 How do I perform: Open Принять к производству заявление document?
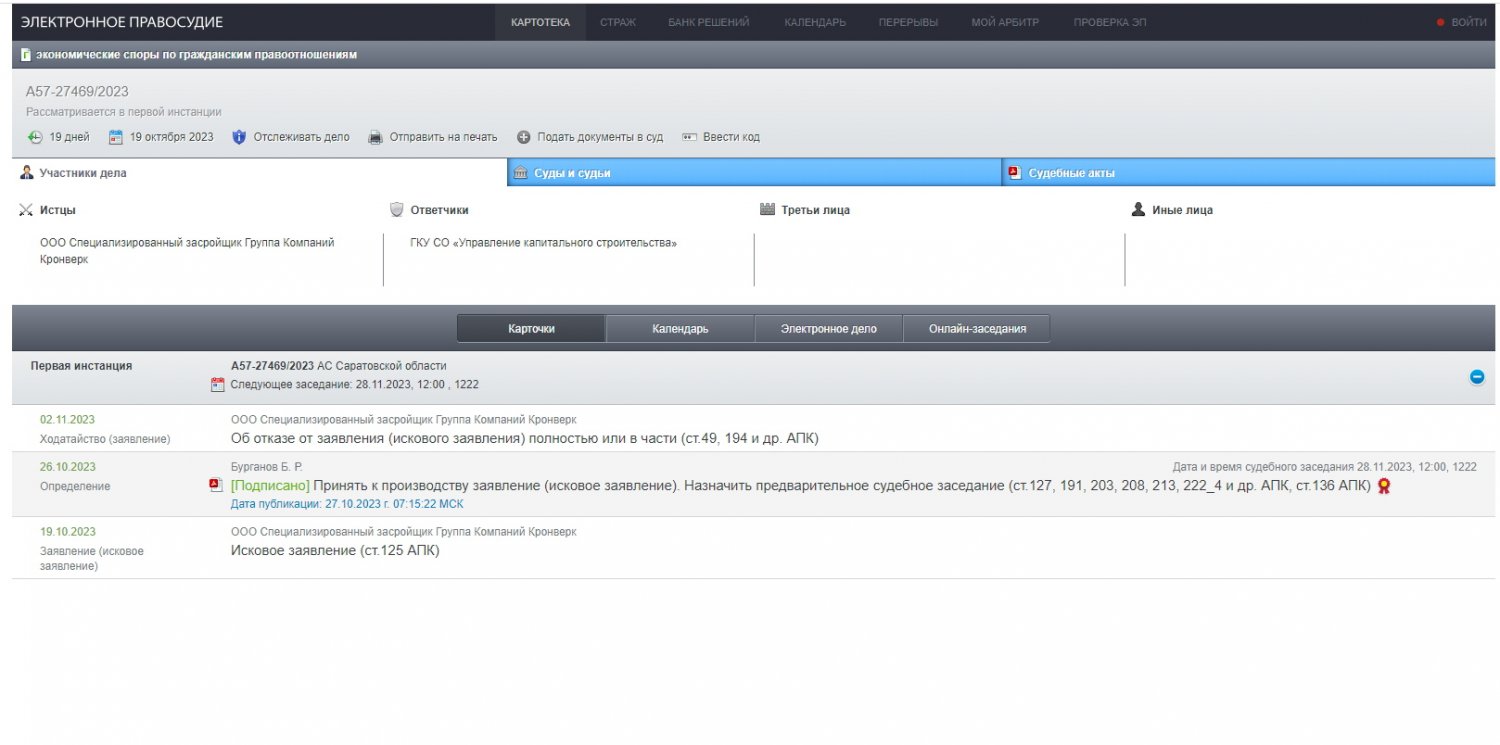click(x=842, y=486)
